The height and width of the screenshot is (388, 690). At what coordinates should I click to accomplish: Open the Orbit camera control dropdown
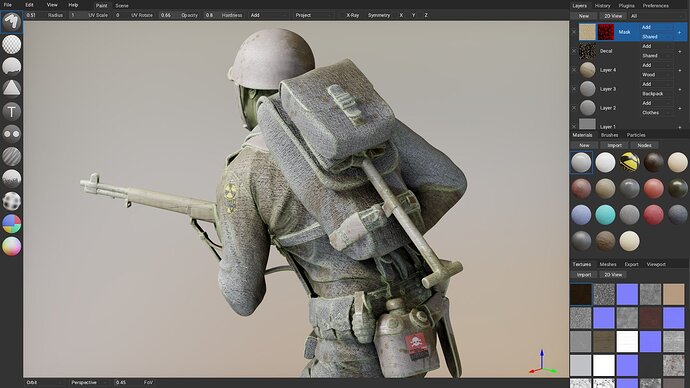tap(44, 383)
